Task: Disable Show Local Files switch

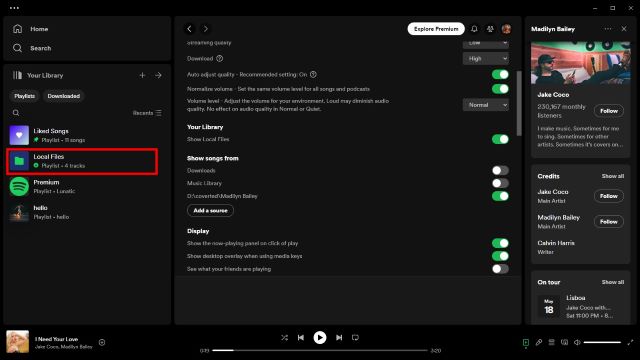Action: (x=500, y=139)
